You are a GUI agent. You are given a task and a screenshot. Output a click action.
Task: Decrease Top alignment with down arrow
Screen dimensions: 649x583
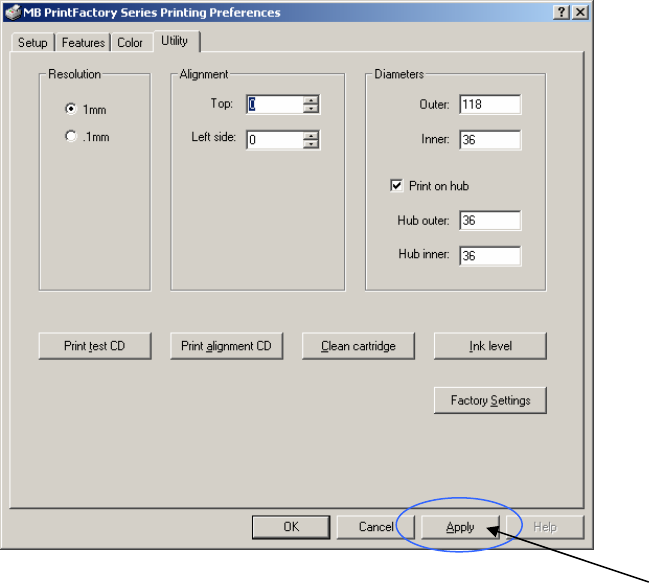click(x=311, y=108)
